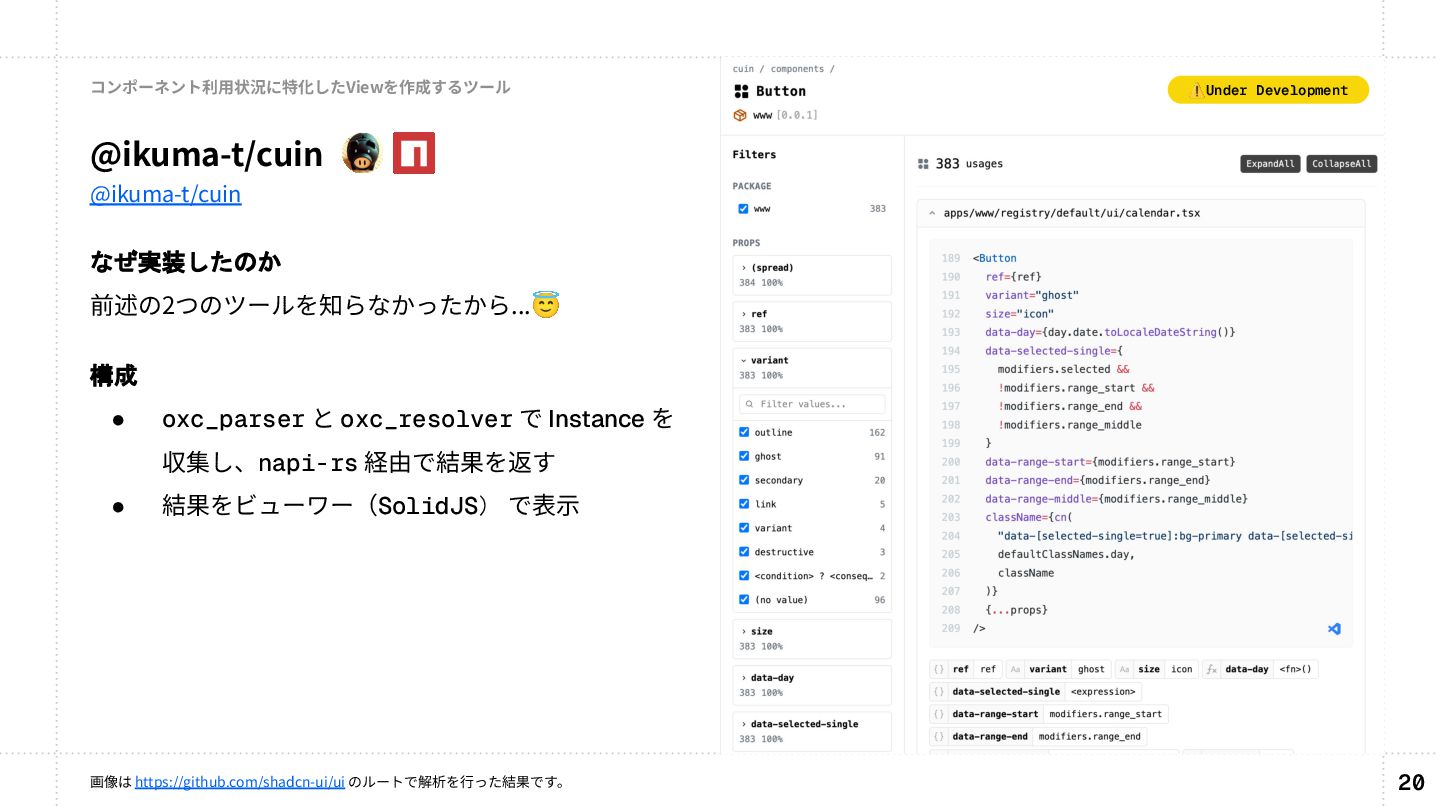This screenshot has height=810, width=1440.
Task: Toggle the link variant checkbox
Action: 744,504
